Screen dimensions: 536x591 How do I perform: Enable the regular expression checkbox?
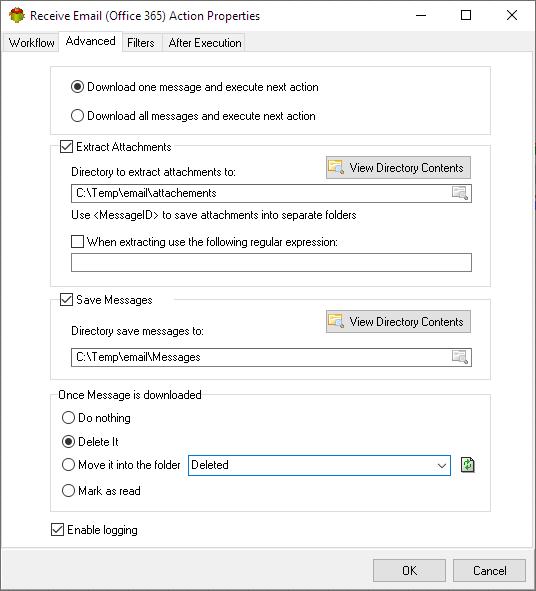[x=77, y=242]
